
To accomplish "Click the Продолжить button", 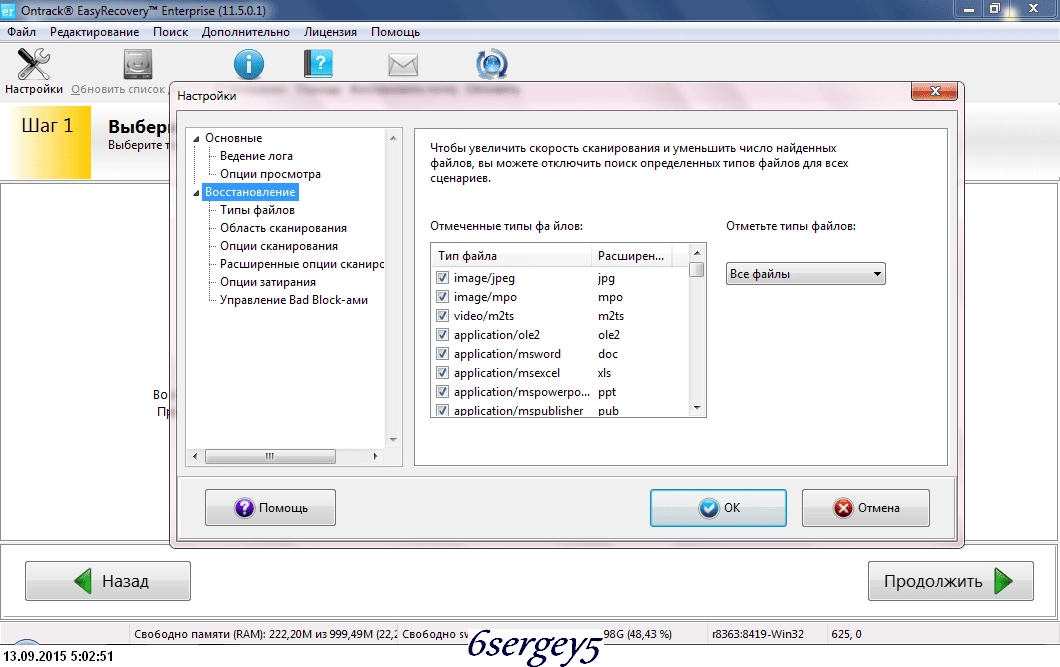I will tap(950, 581).
